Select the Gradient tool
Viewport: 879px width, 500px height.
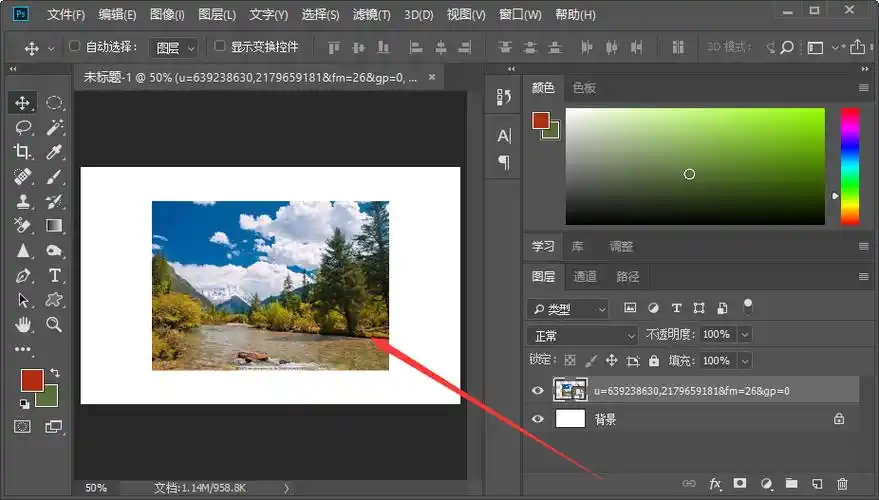click(54, 225)
